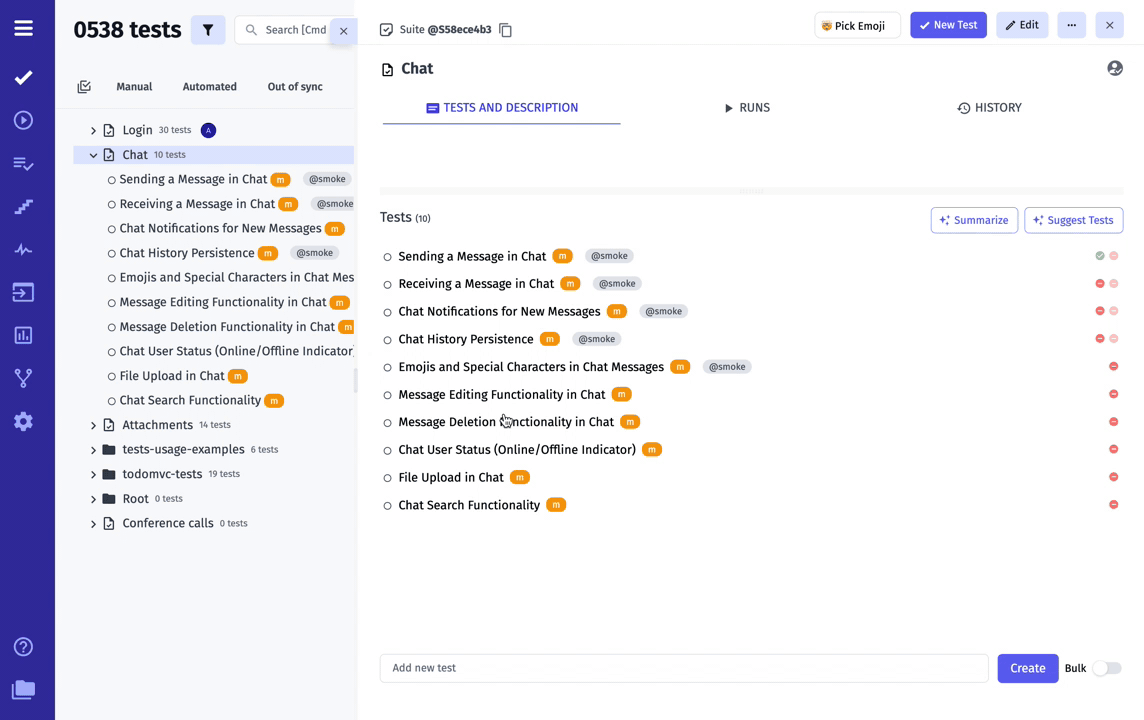Open the Analytics chart sidebar icon
Viewport: 1144px width, 720px height.
23,336
